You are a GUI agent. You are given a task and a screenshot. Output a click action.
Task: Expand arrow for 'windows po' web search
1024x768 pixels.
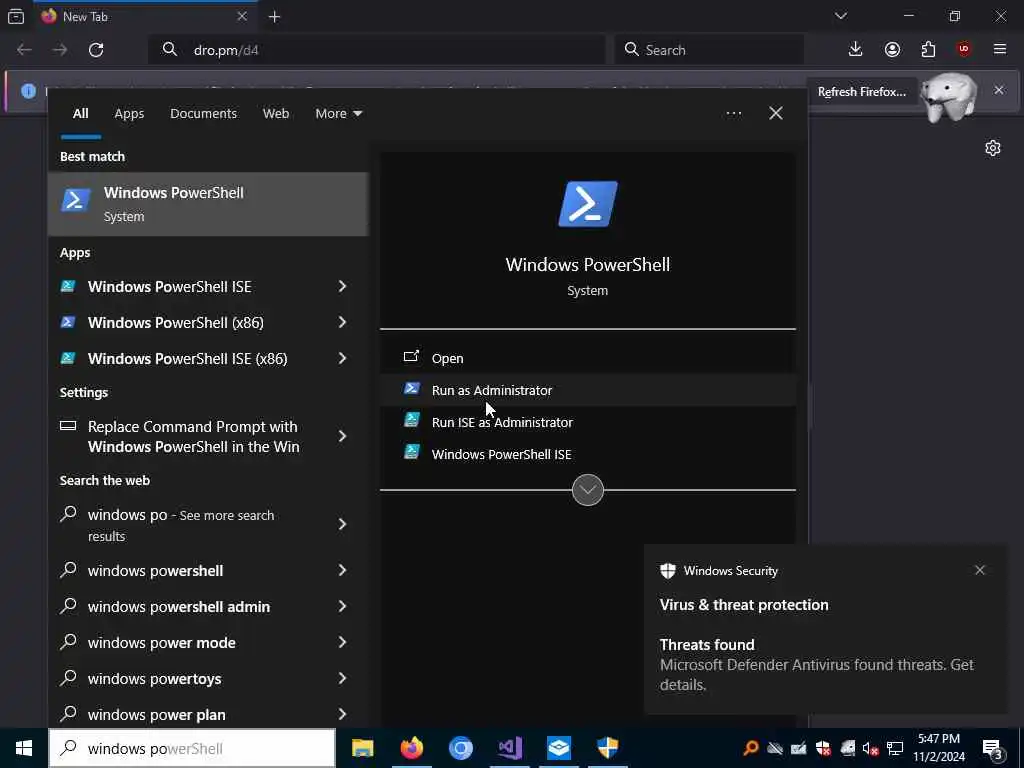click(x=342, y=524)
